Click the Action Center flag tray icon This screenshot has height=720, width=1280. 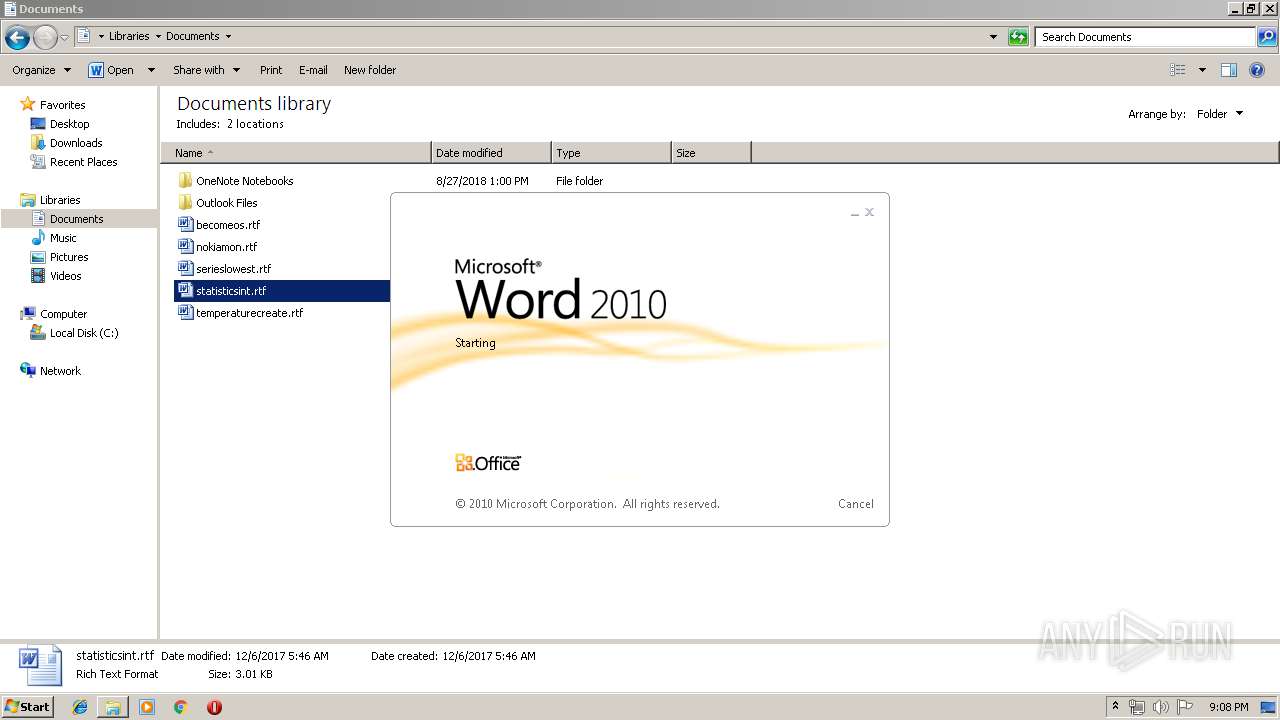coord(1185,707)
